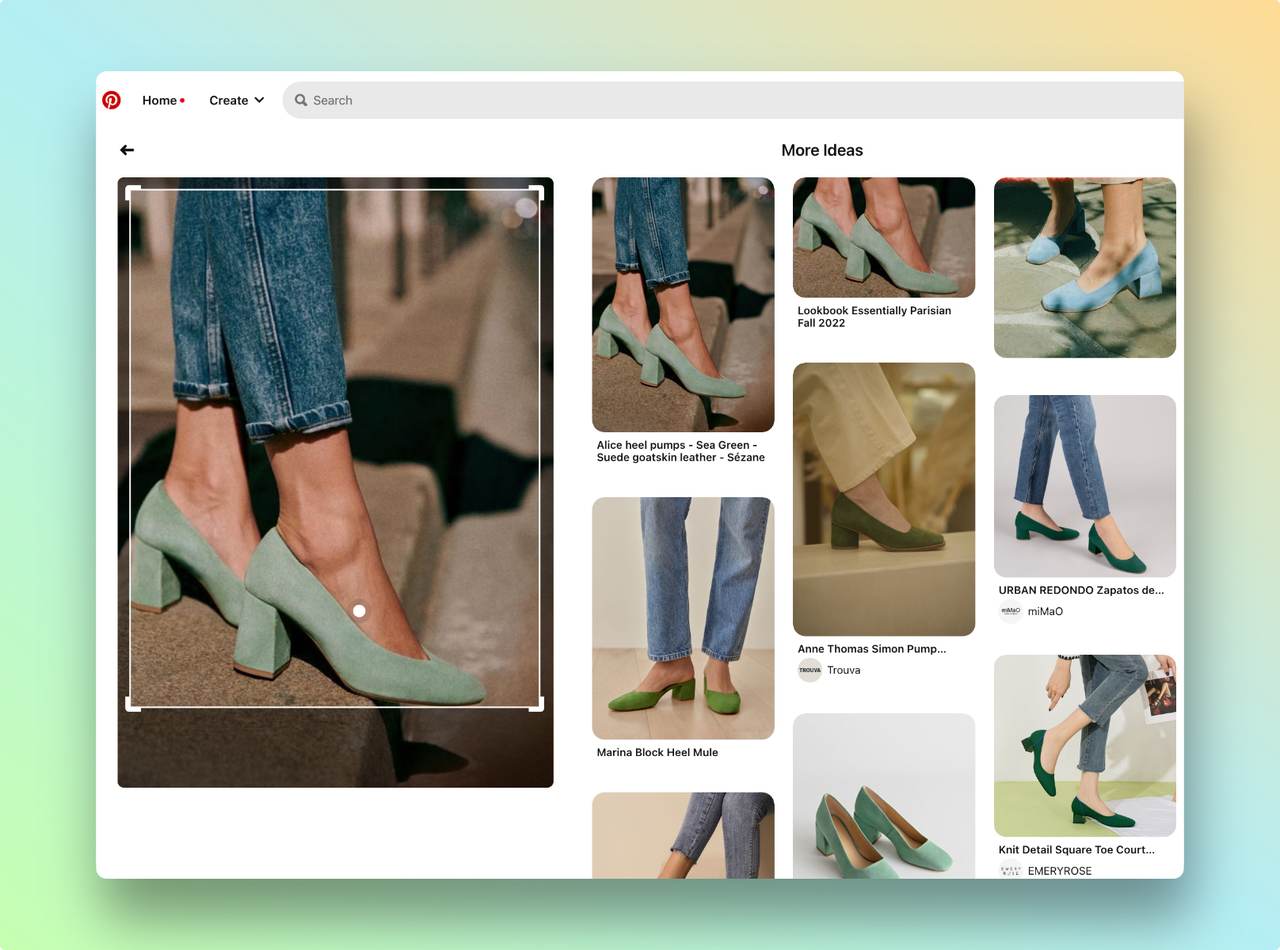Image resolution: width=1280 pixels, height=950 pixels.
Task: Select the Home menu item
Action: (x=158, y=100)
